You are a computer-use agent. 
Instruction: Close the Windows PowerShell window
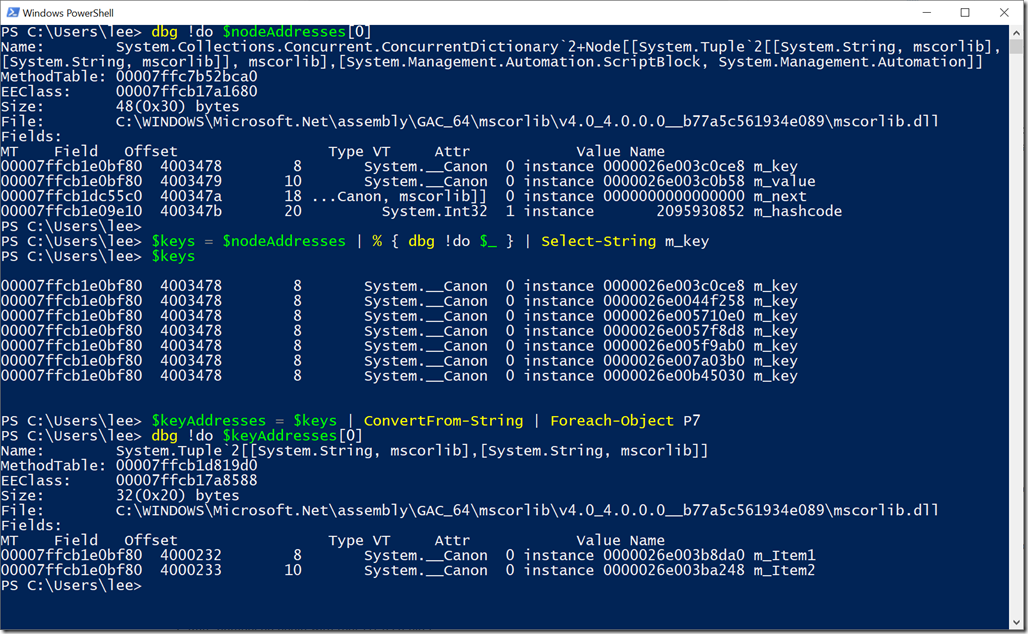(1004, 12)
